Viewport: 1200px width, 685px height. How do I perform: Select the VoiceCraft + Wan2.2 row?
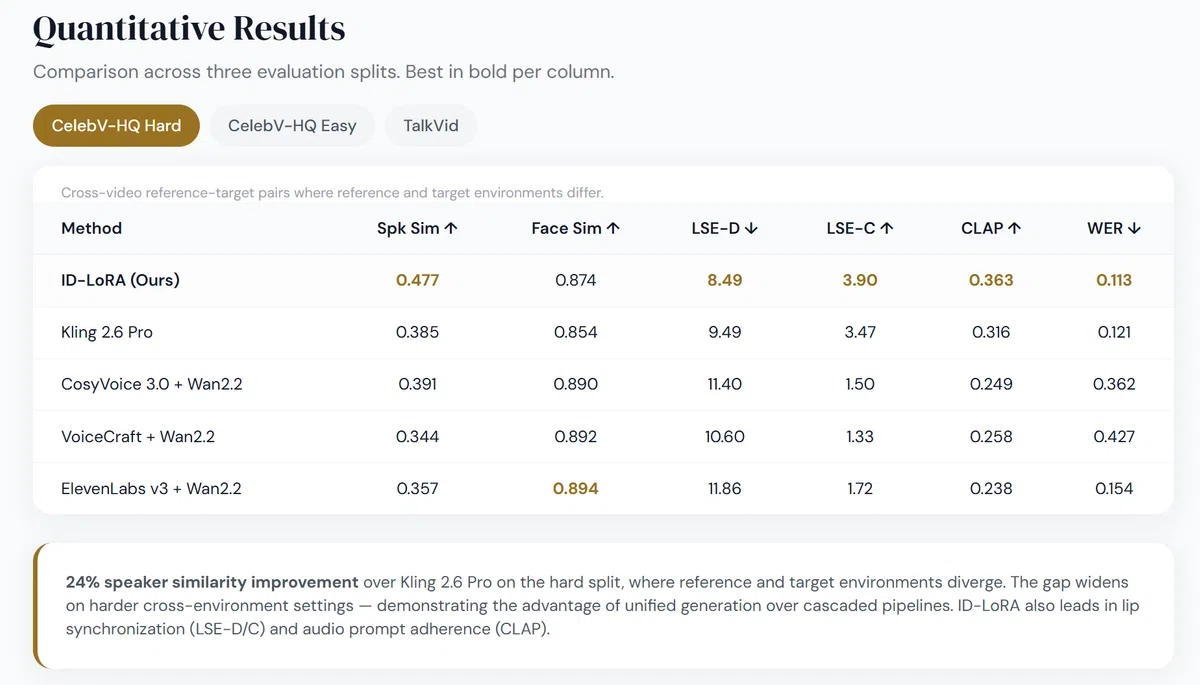pyautogui.click(x=603, y=436)
